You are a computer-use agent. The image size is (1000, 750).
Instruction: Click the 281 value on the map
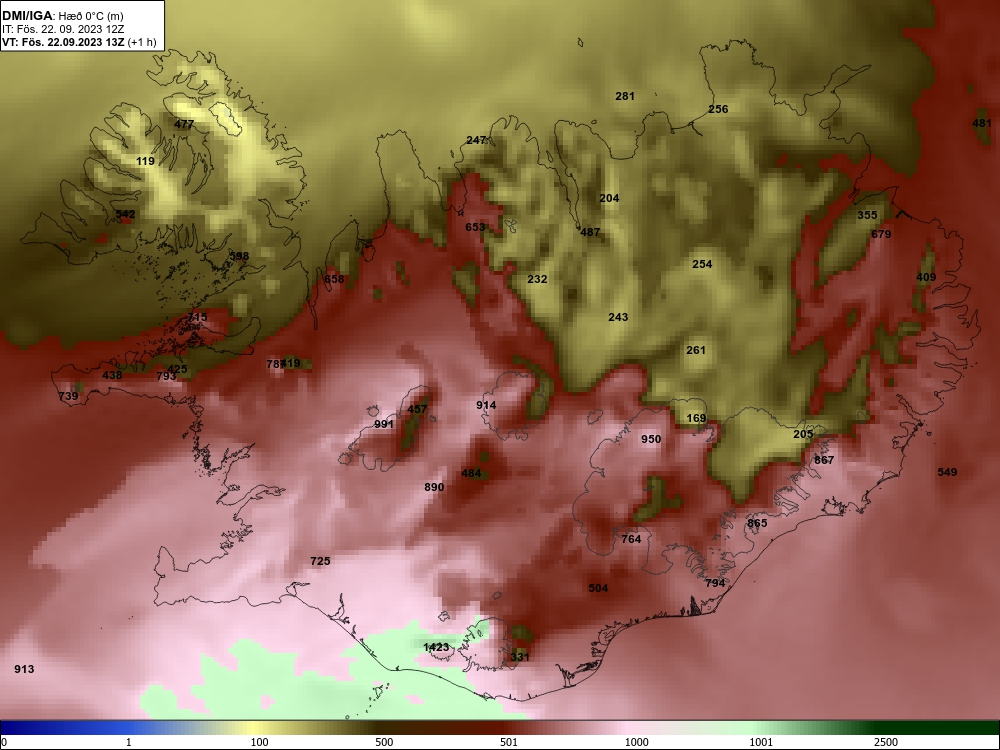pyautogui.click(x=625, y=96)
